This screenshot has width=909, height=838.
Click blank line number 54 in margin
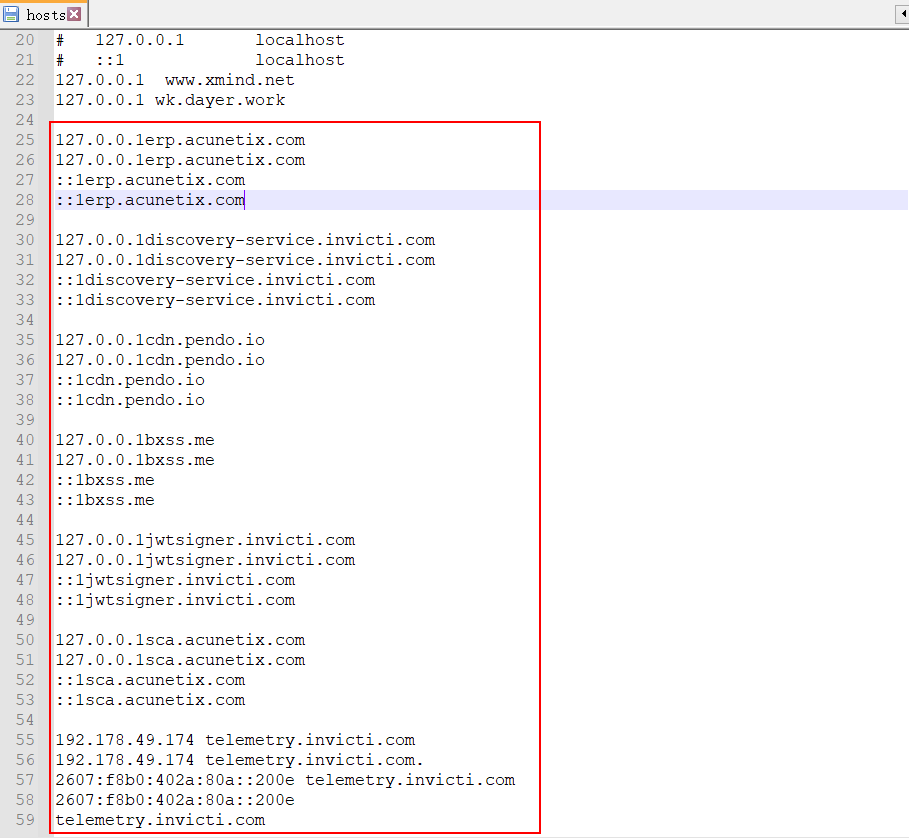tap(25, 720)
